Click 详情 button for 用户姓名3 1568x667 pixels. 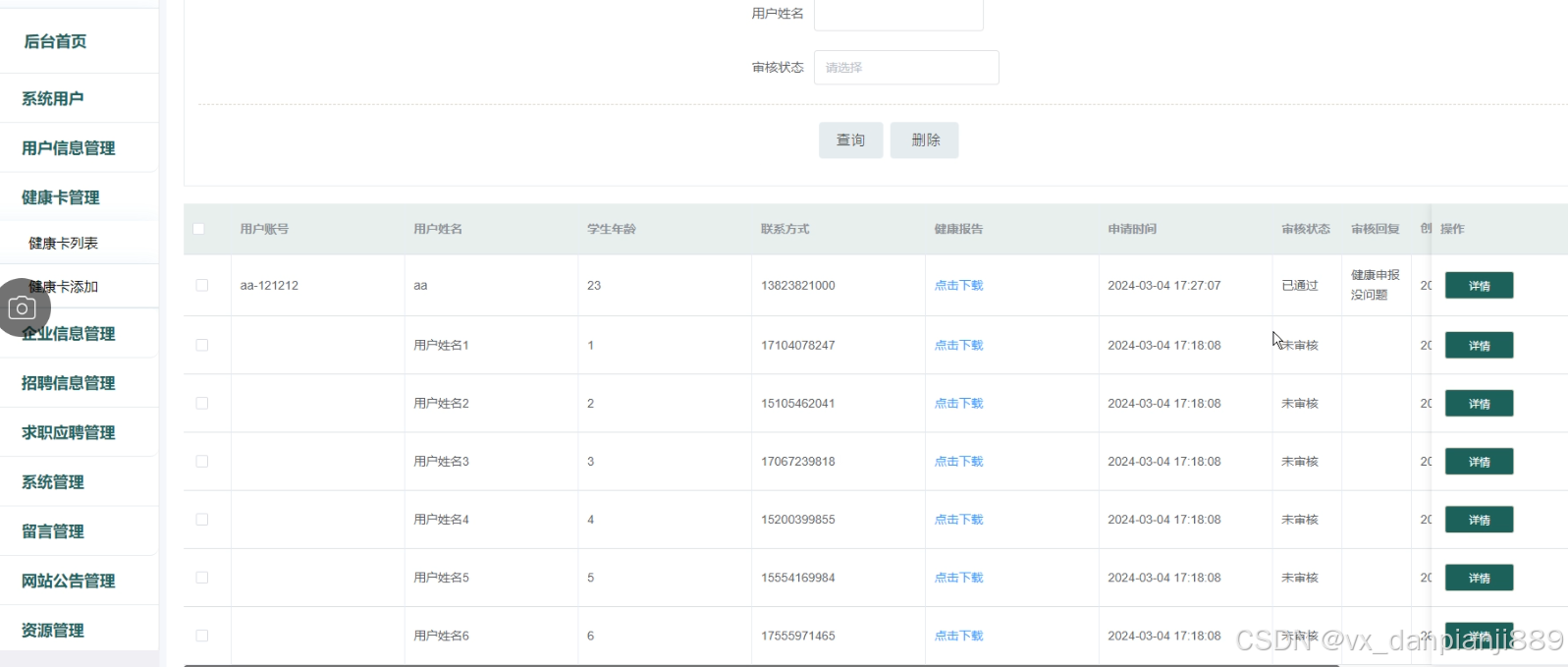click(x=1479, y=462)
